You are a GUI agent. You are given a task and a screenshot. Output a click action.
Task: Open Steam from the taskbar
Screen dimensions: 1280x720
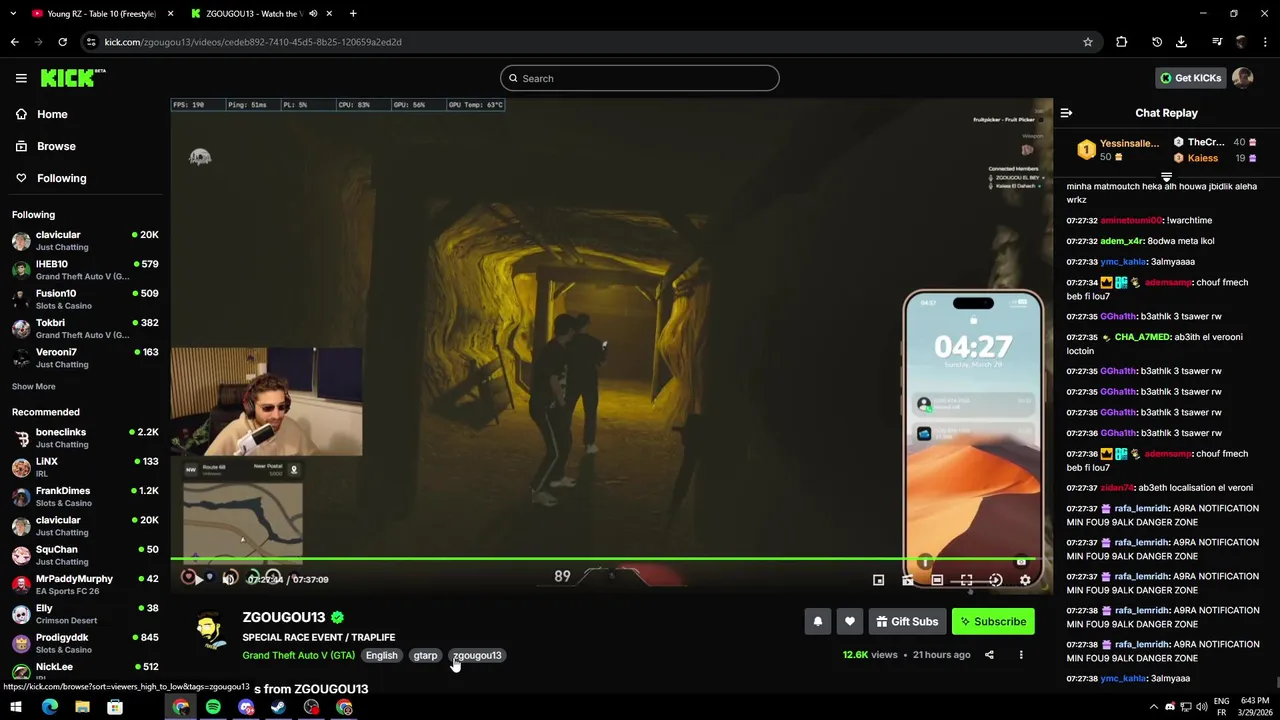[279, 707]
